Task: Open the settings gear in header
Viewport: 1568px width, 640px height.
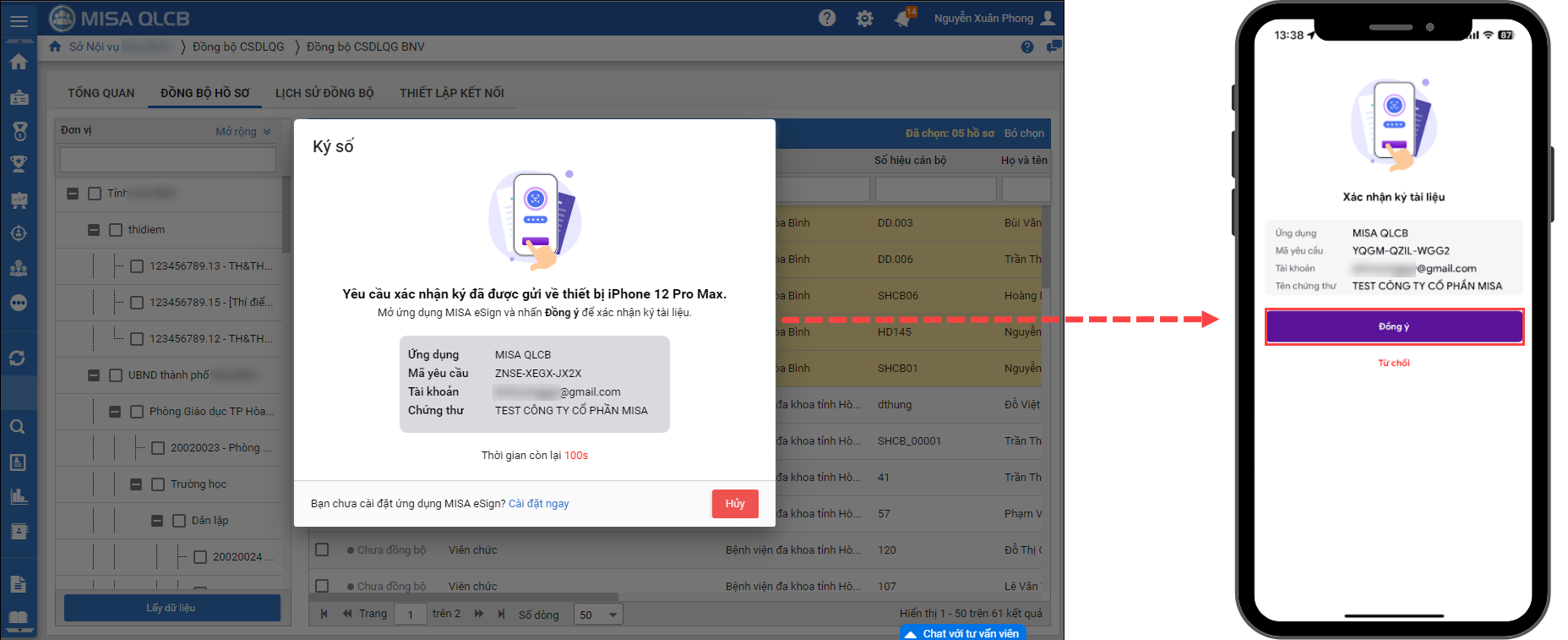Action: click(864, 19)
